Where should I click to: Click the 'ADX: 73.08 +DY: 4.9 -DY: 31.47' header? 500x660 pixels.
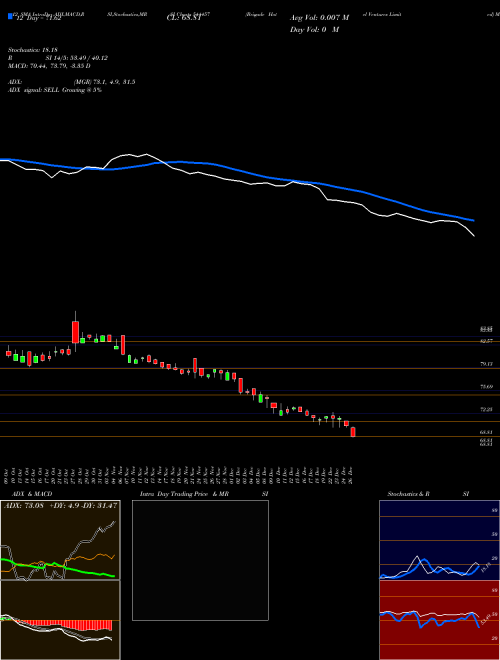(x=60, y=506)
